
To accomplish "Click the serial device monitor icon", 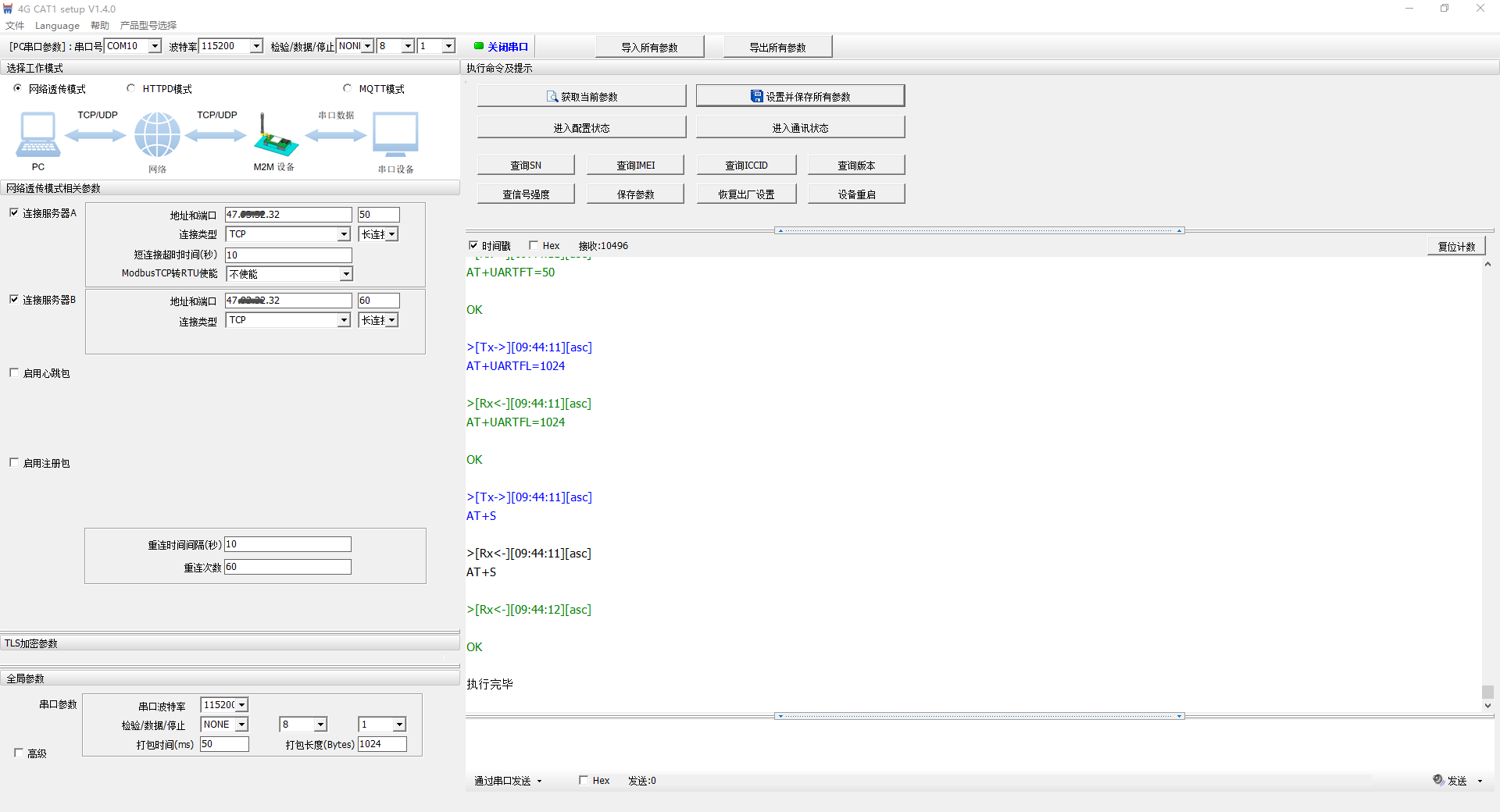I will coord(395,134).
